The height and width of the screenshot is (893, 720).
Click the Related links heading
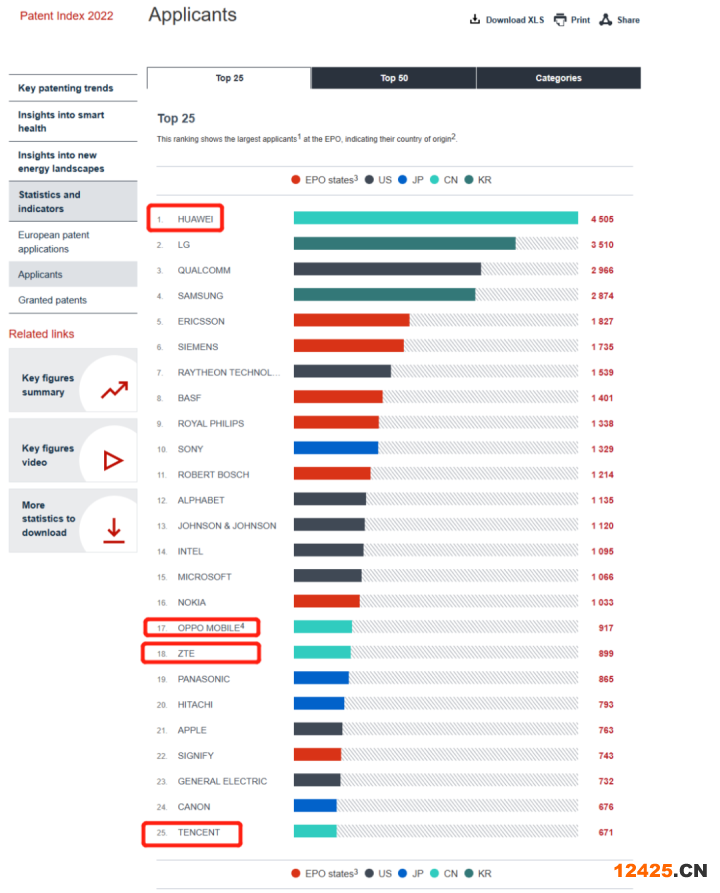point(42,334)
